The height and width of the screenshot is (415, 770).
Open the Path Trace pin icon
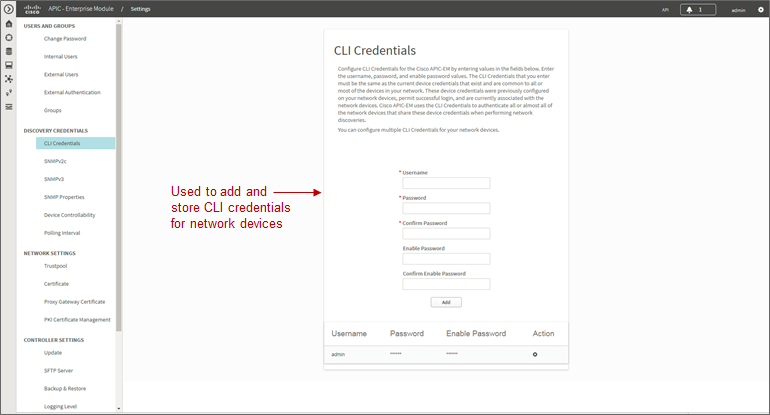(x=8, y=92)
